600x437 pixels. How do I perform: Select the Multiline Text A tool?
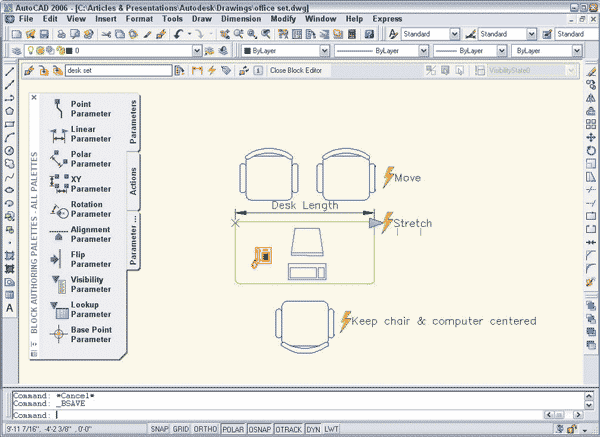coord(10,308)
